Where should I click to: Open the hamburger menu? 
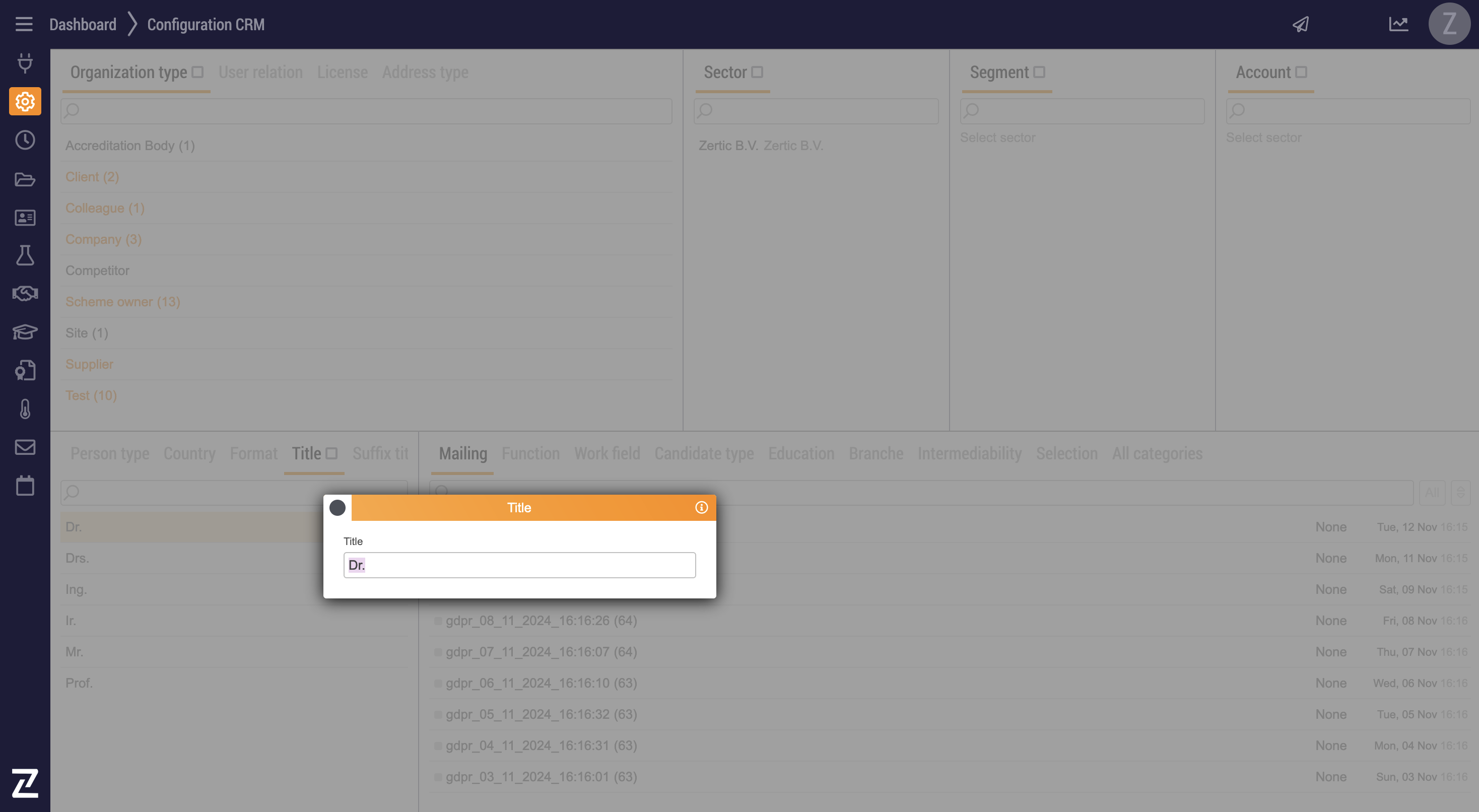point(24,24)
